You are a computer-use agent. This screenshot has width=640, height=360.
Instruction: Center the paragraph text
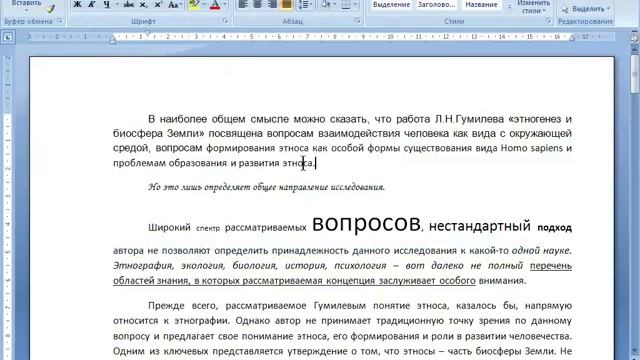click(258, 4)
